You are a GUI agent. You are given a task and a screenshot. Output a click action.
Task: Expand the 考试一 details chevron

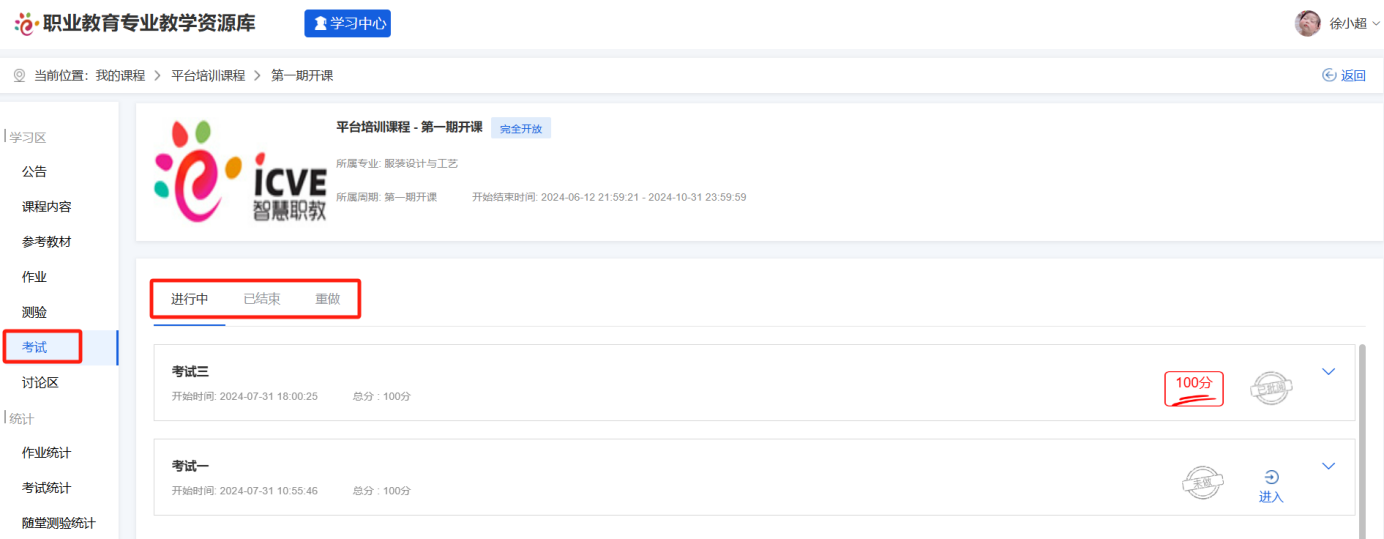pyautogui.click(x=1328, y=466)
